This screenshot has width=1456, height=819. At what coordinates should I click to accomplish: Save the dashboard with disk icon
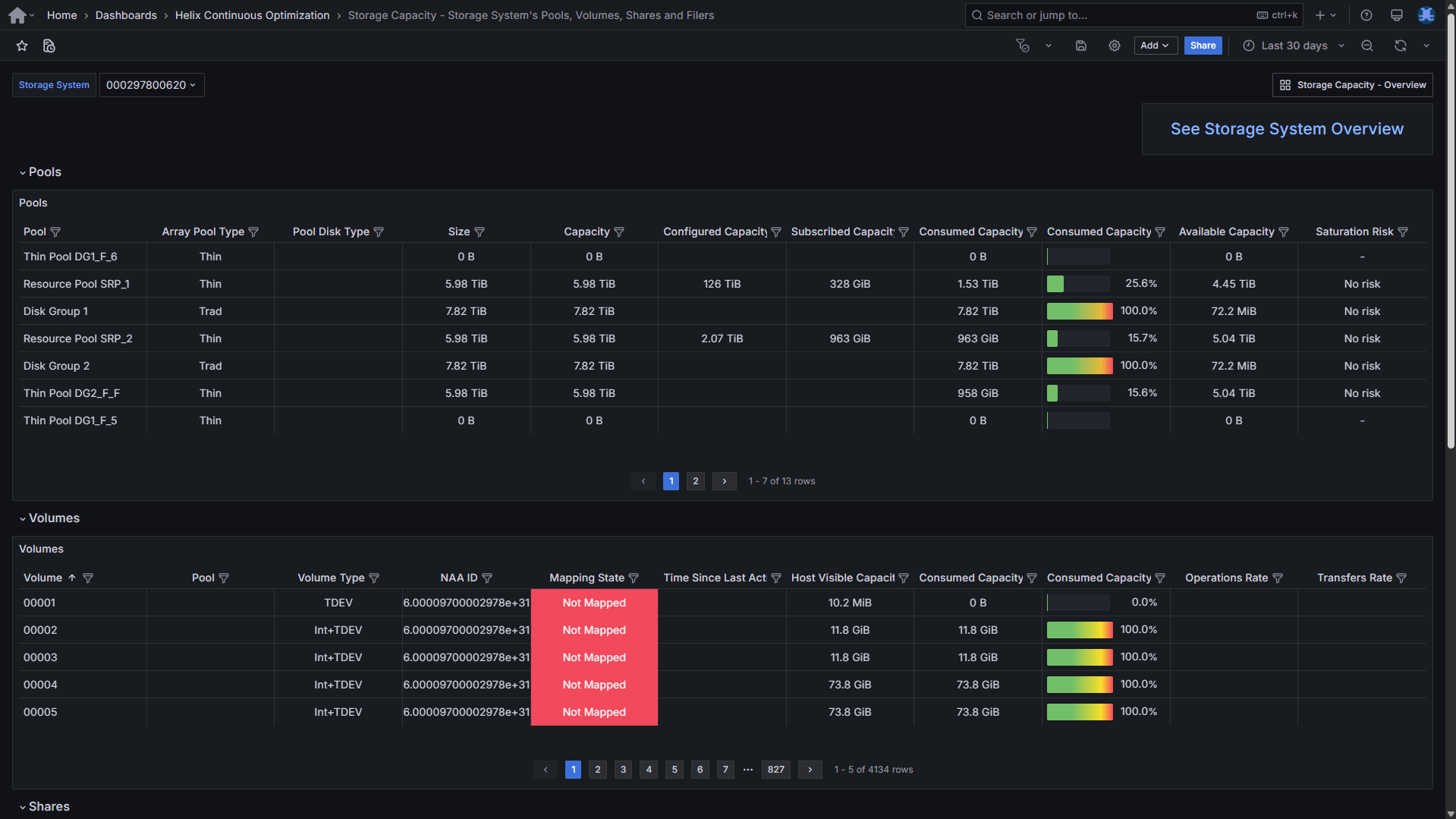1081,46
